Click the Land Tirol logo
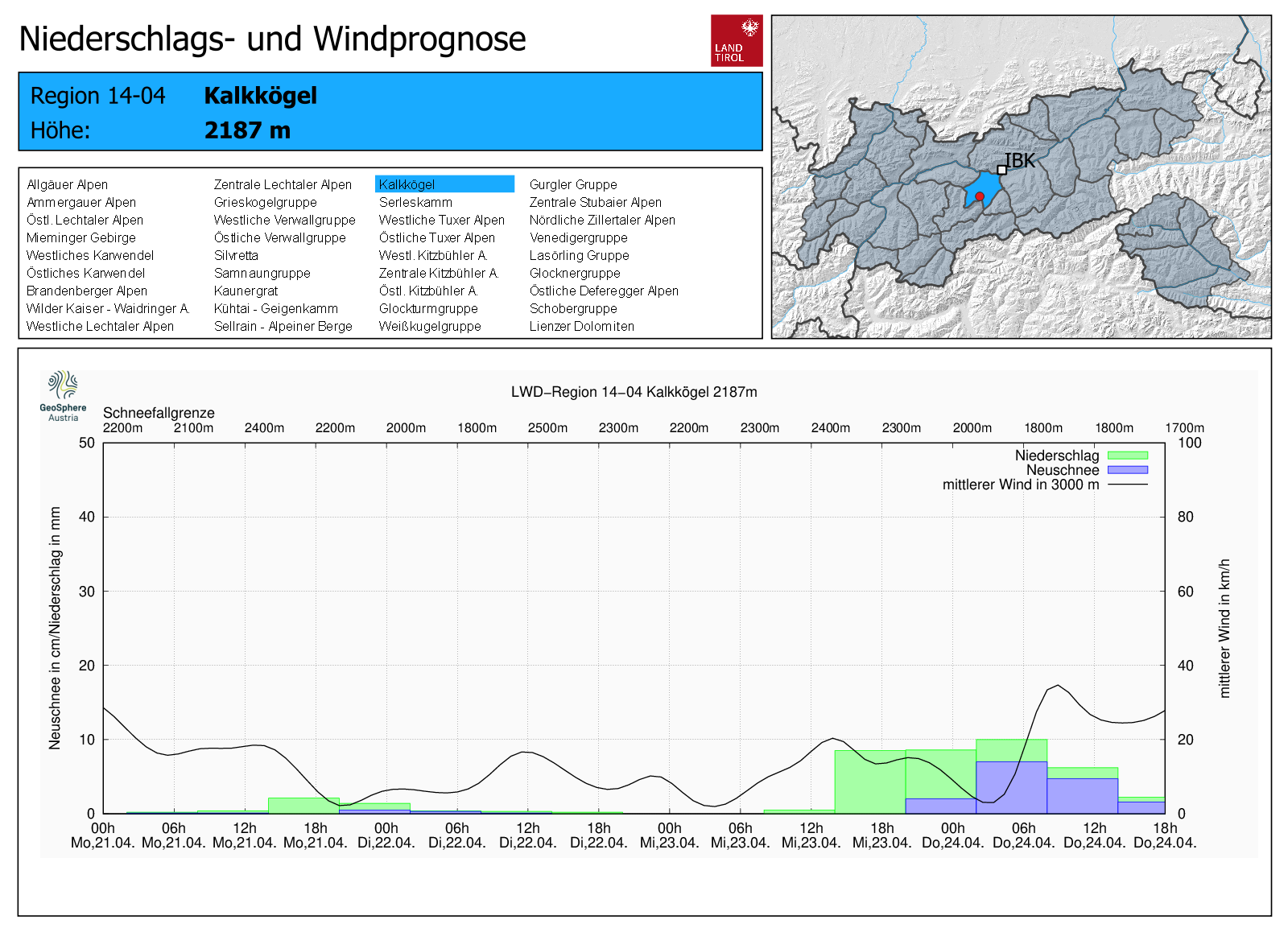The image size is (1288, 928). click(x=736, y=40)
